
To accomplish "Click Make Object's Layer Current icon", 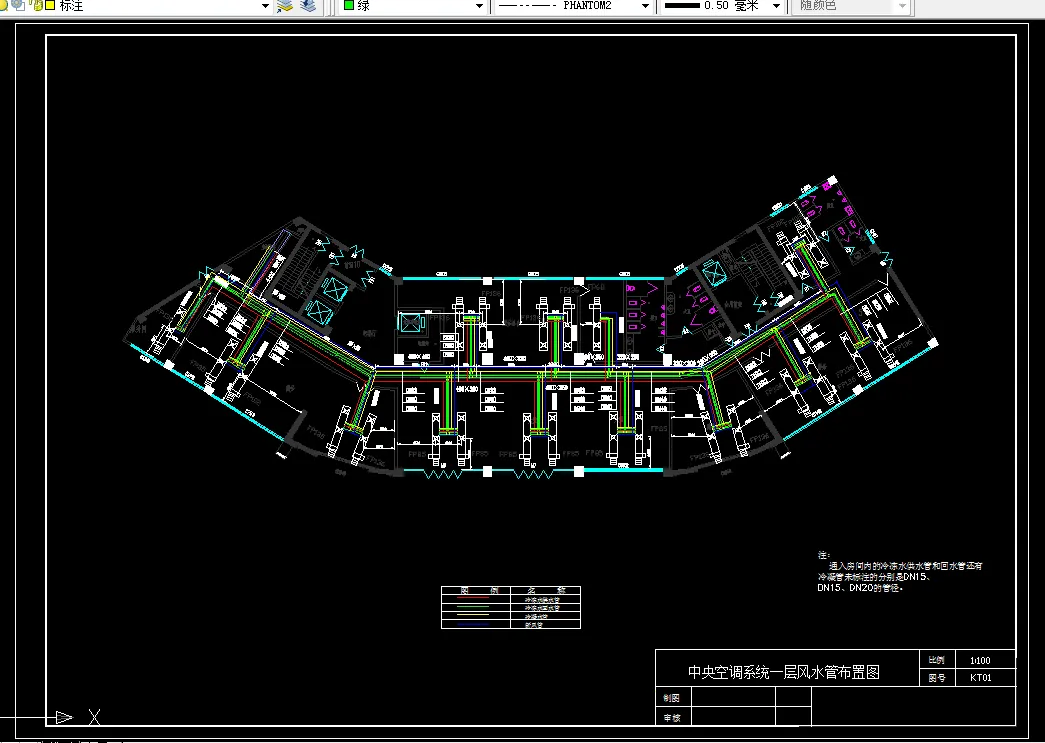I will tap(285, 6).
